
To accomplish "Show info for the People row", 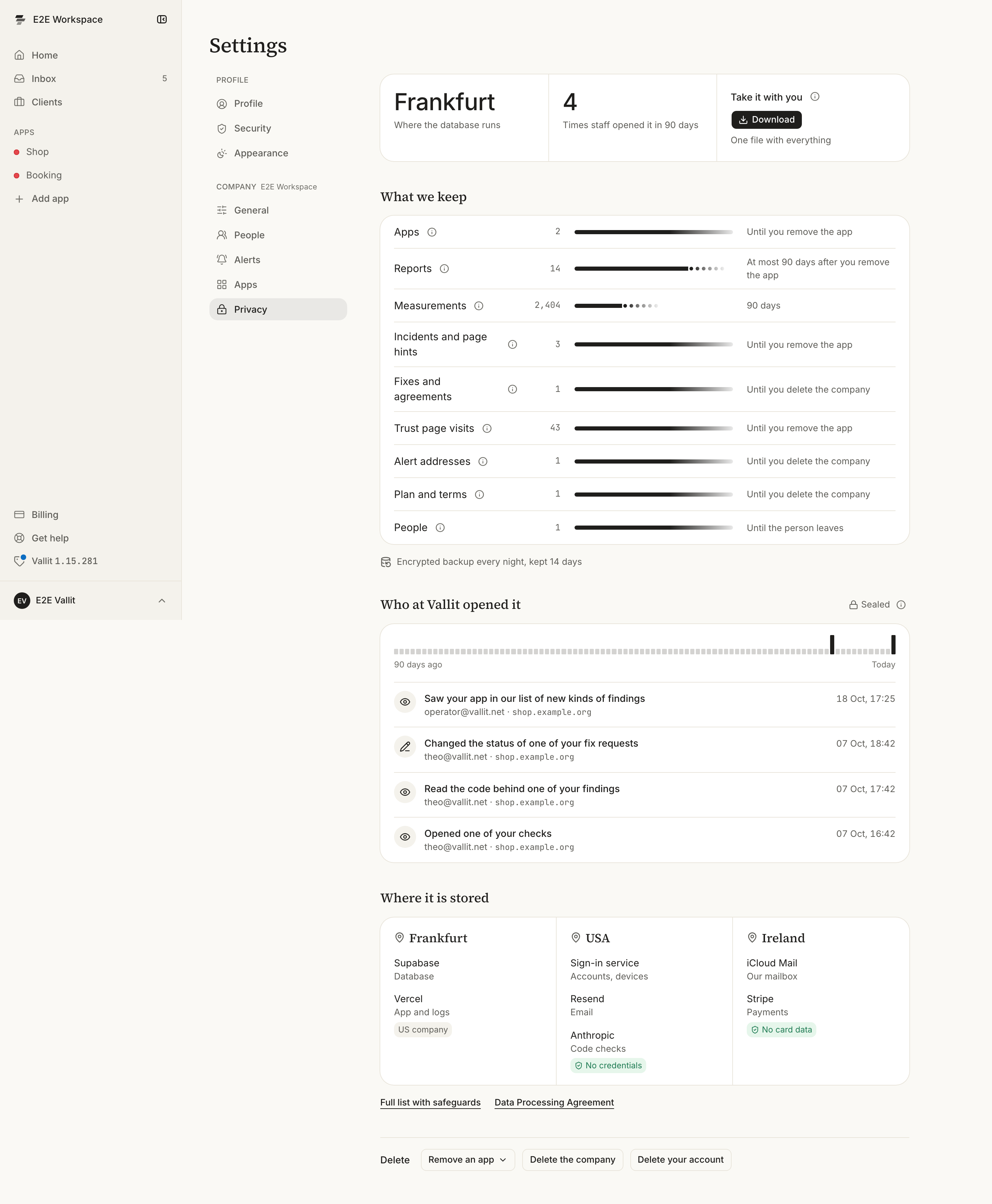I will pyautogui.click(x=440, y=528).
